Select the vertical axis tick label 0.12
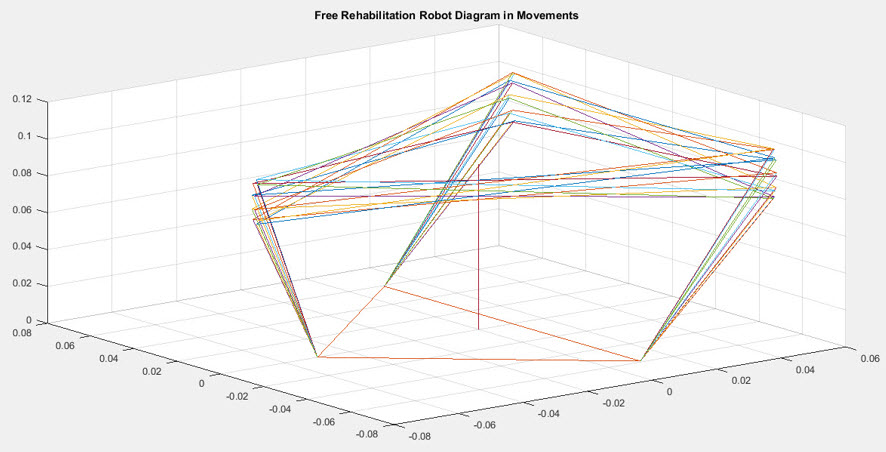The width and height of the screenshot is (886, 452). [x=23, y=99]
